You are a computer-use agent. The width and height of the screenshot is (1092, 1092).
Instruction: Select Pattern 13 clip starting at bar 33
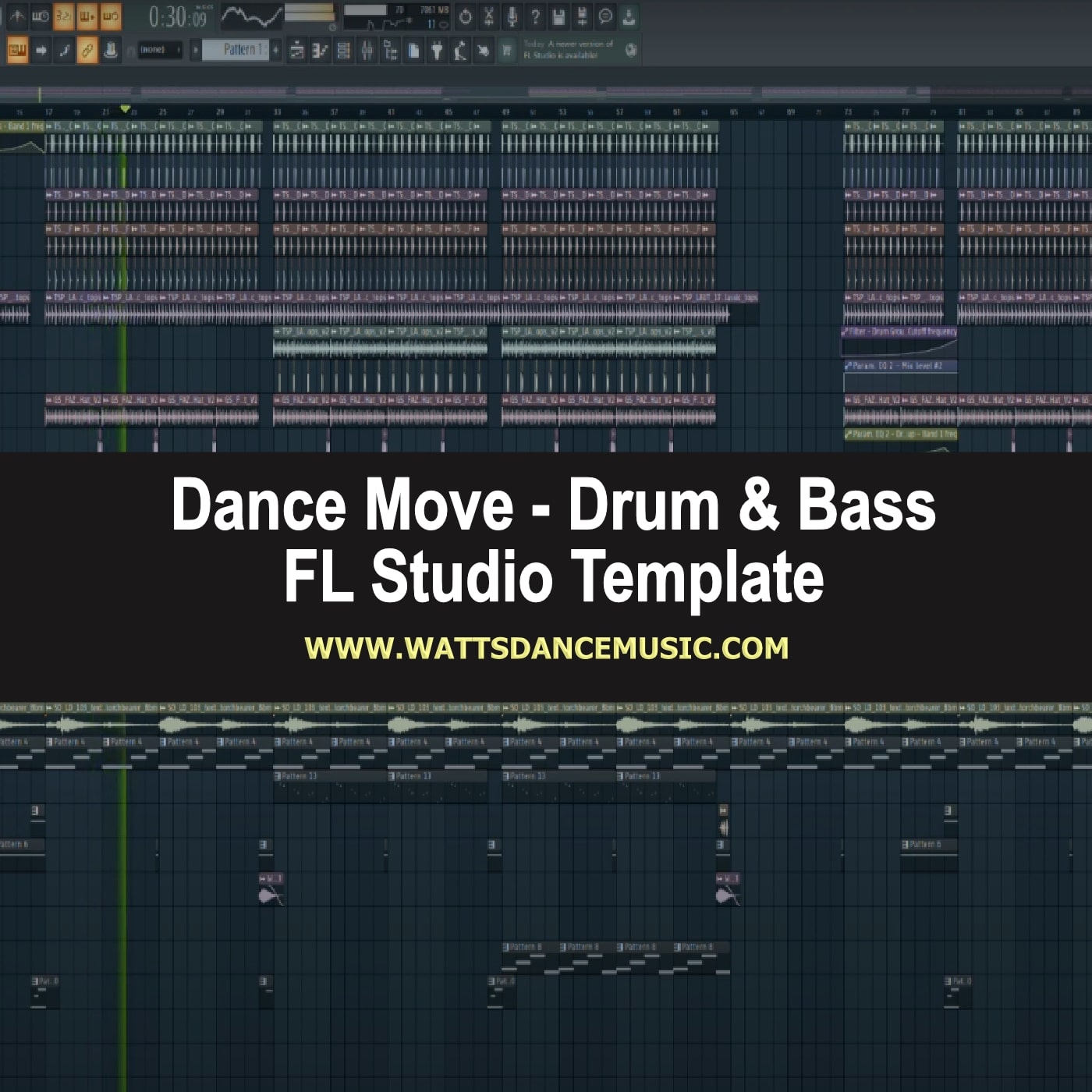(330, 786)
